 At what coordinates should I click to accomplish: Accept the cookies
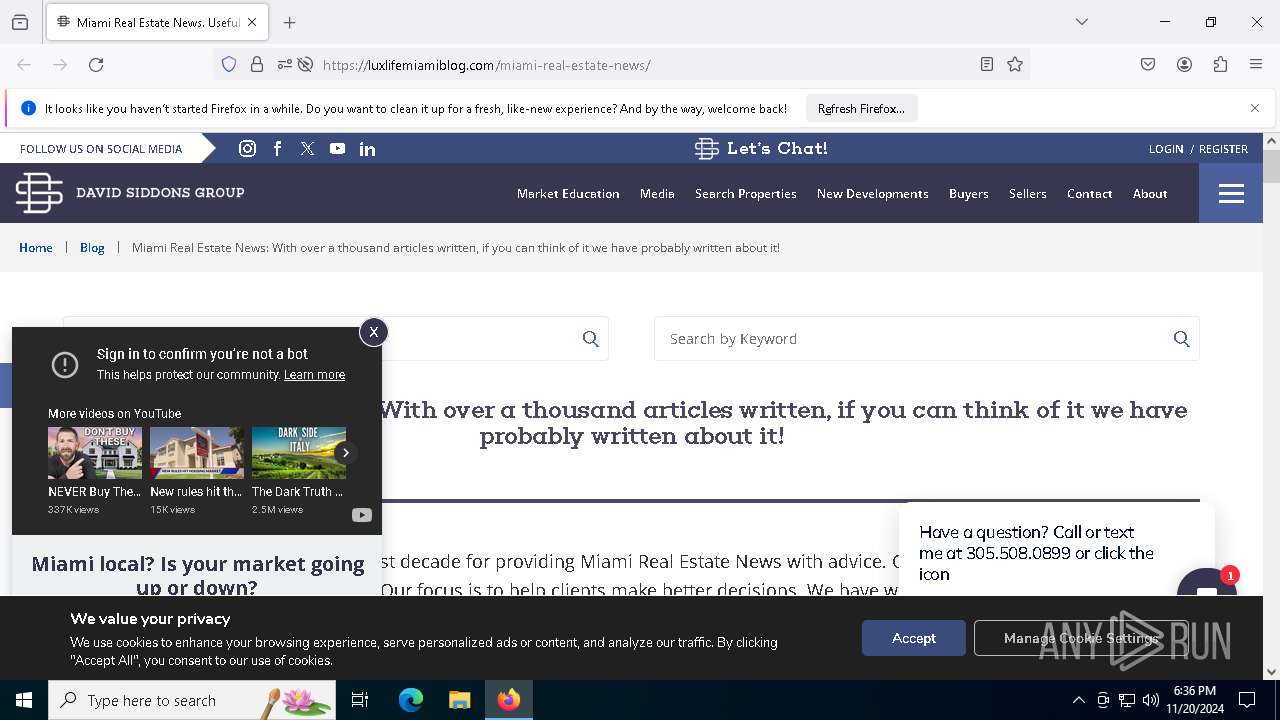914,638
